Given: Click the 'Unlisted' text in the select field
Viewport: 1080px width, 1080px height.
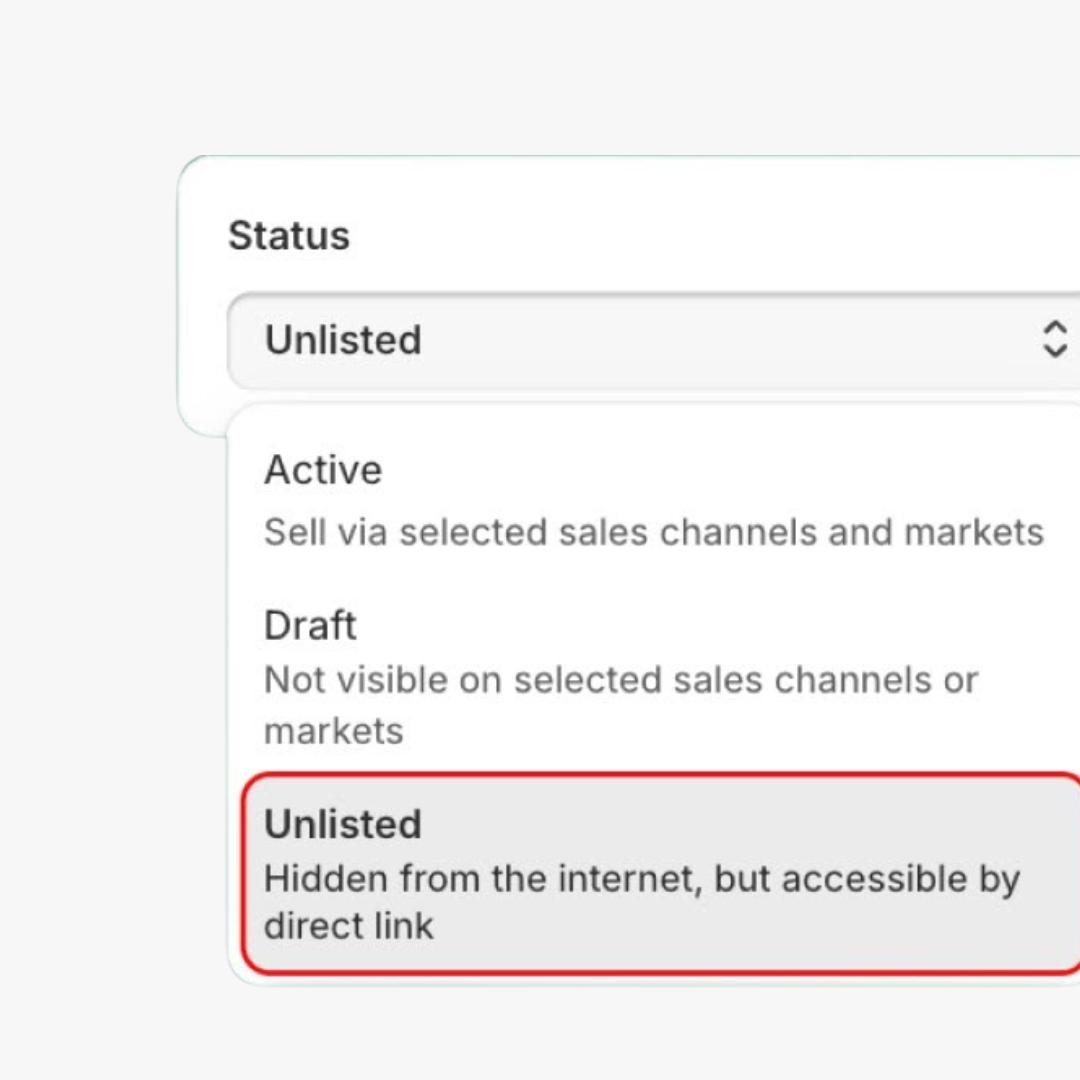Looking at the screenshot, I should pos(343,340).
